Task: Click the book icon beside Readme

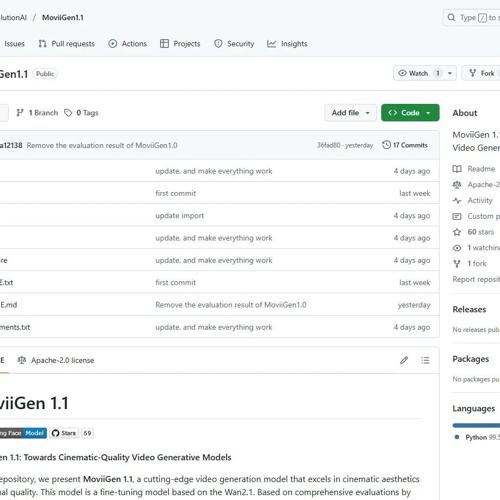Action: click(457, 169)
